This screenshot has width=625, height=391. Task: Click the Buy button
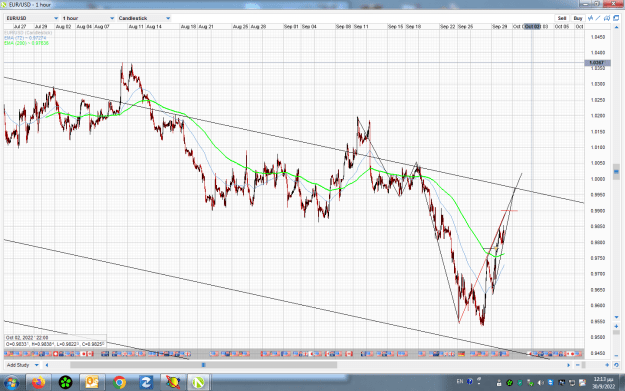578,18
